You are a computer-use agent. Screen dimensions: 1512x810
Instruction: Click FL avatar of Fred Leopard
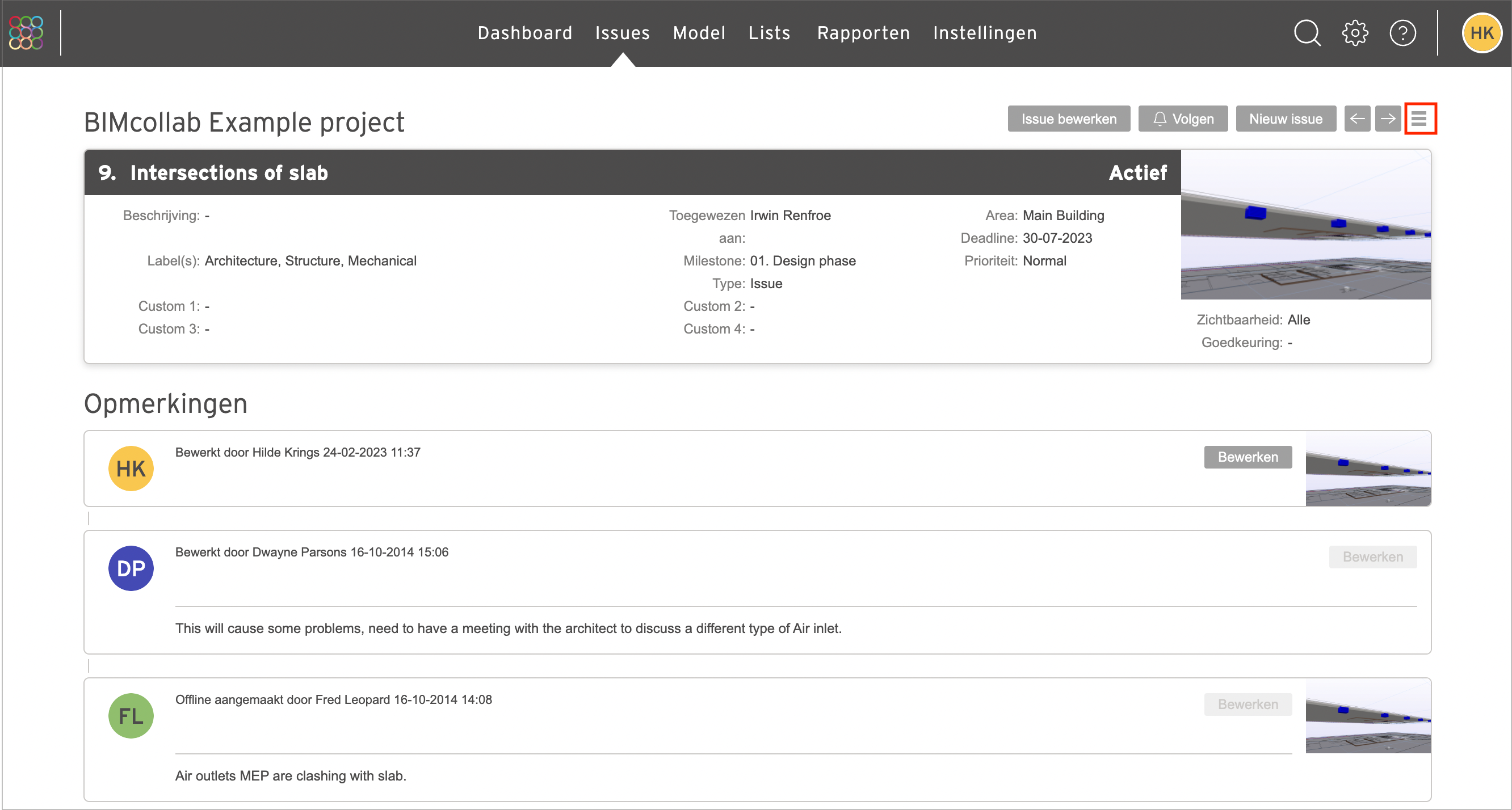[131, 716]
